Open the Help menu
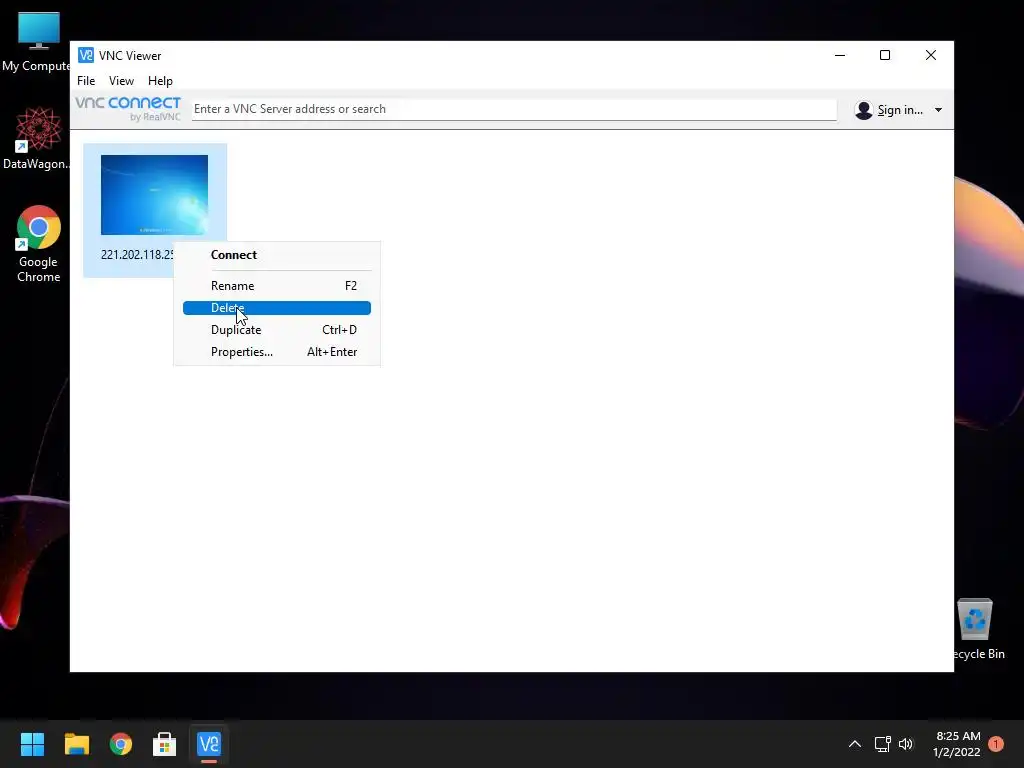The height and width of the screenshot is (768, 1024). tap(160, 81)
